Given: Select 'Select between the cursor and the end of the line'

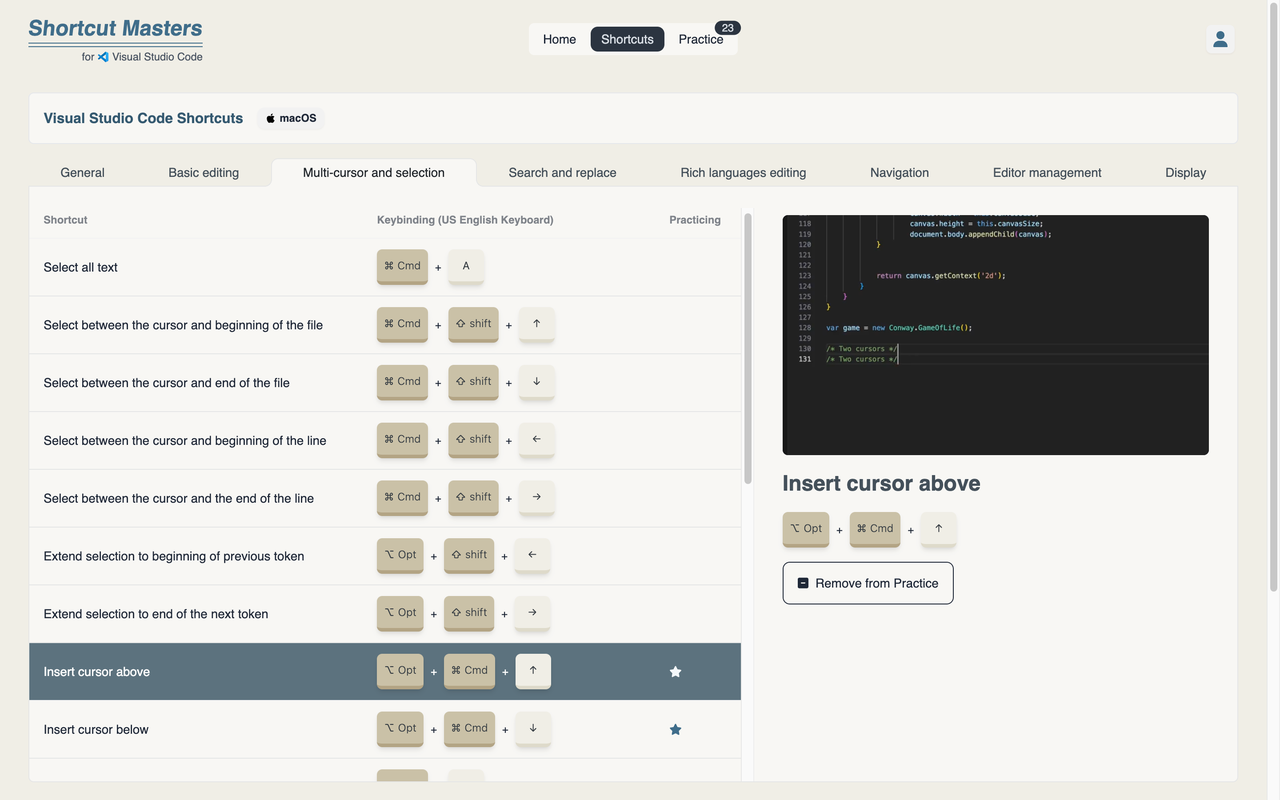Looking at the screenshot, I should click(385, 498).
